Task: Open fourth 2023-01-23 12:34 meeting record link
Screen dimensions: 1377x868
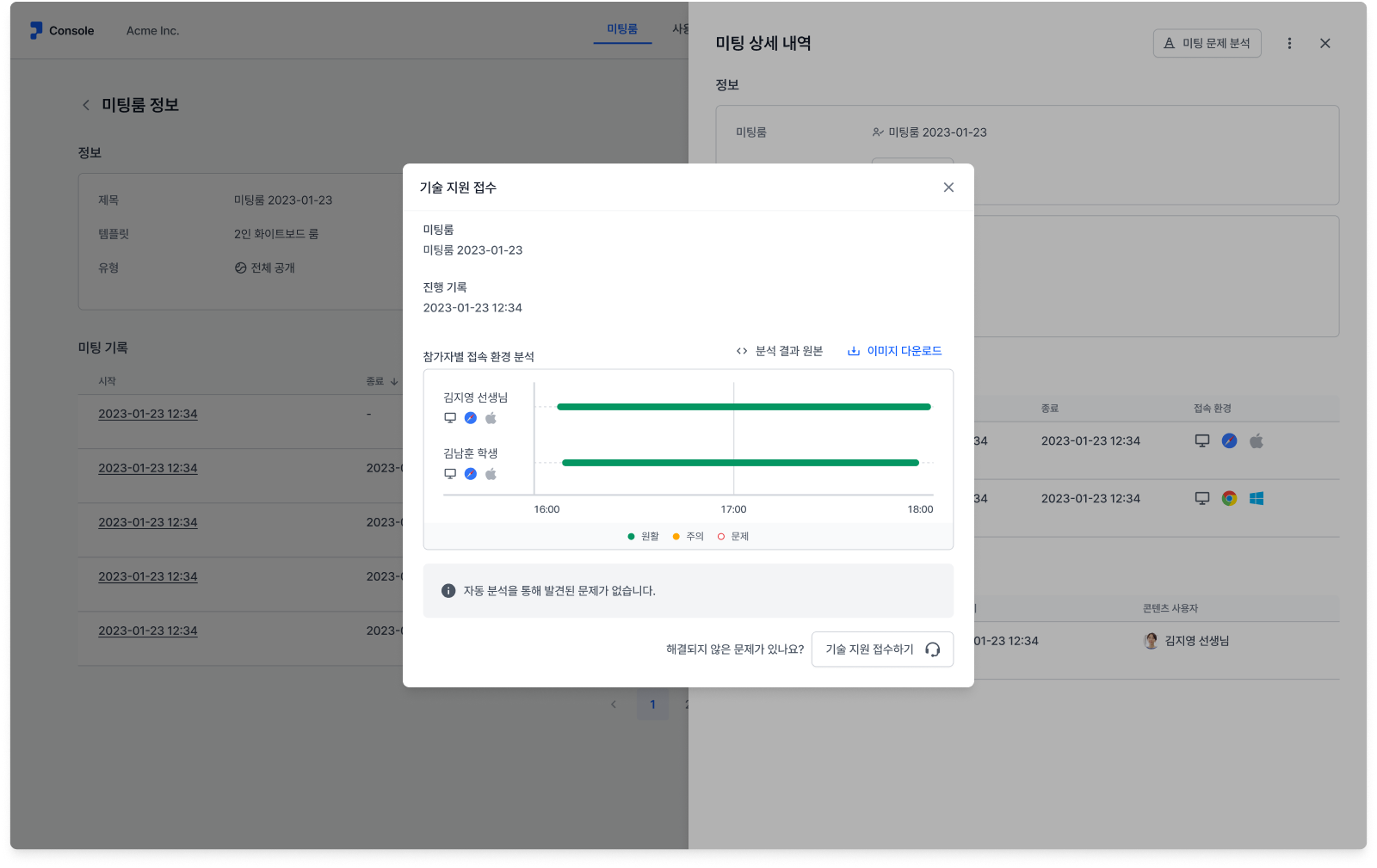Action: [x=148, y=576]
